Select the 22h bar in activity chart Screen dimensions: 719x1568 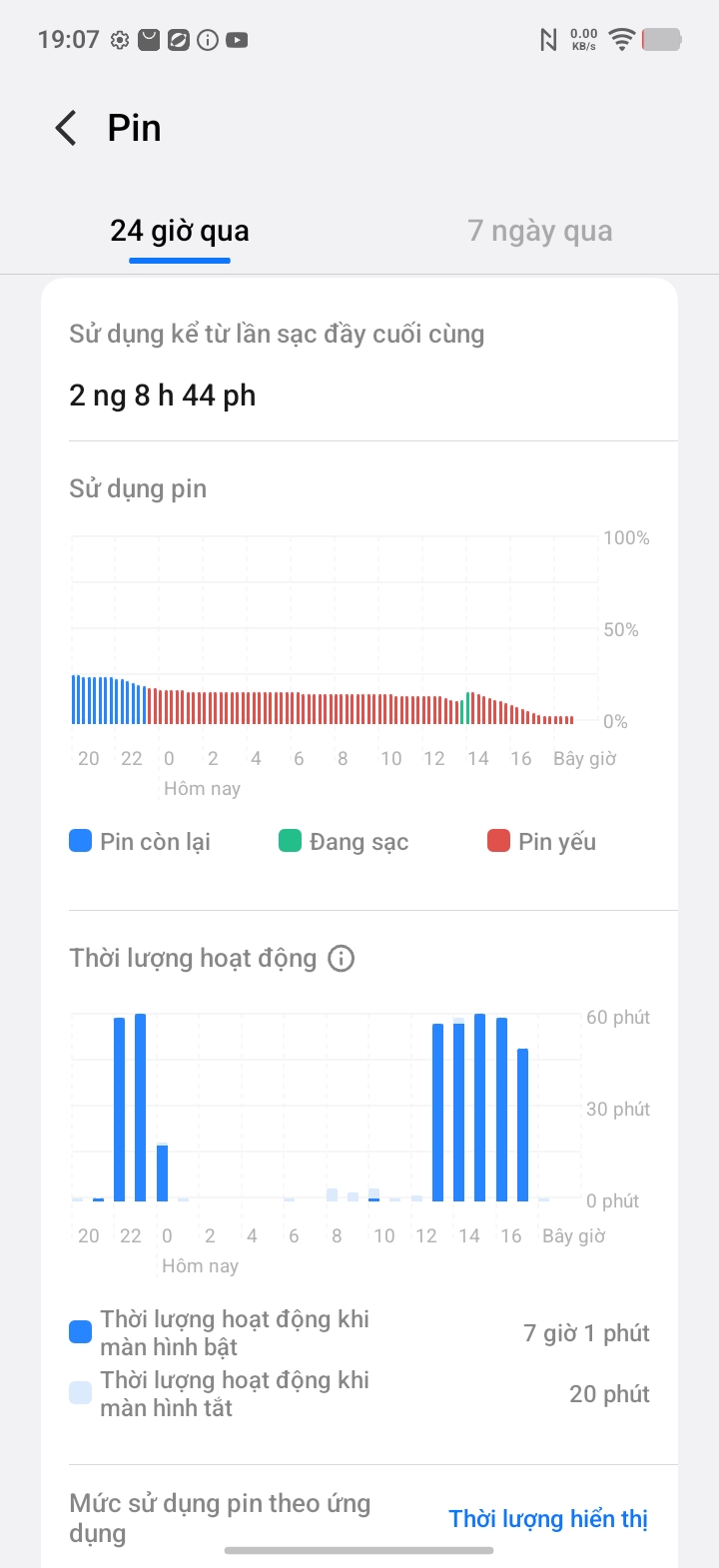tap(140, 1107)
